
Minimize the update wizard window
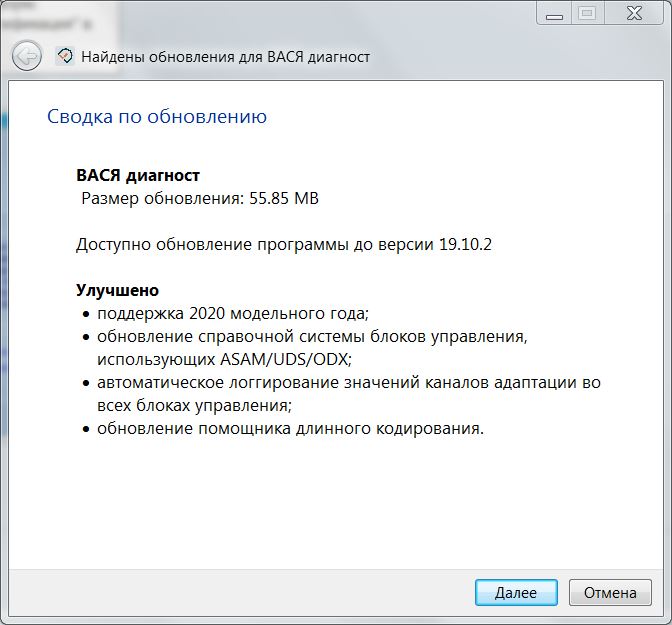point(554,14)
